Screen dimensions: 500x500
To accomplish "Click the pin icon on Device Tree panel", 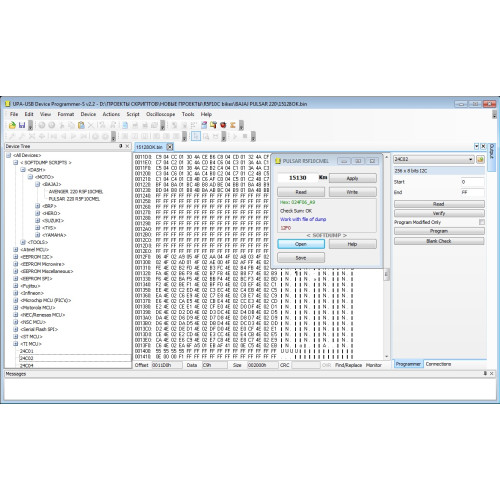I will click(121, 146).
